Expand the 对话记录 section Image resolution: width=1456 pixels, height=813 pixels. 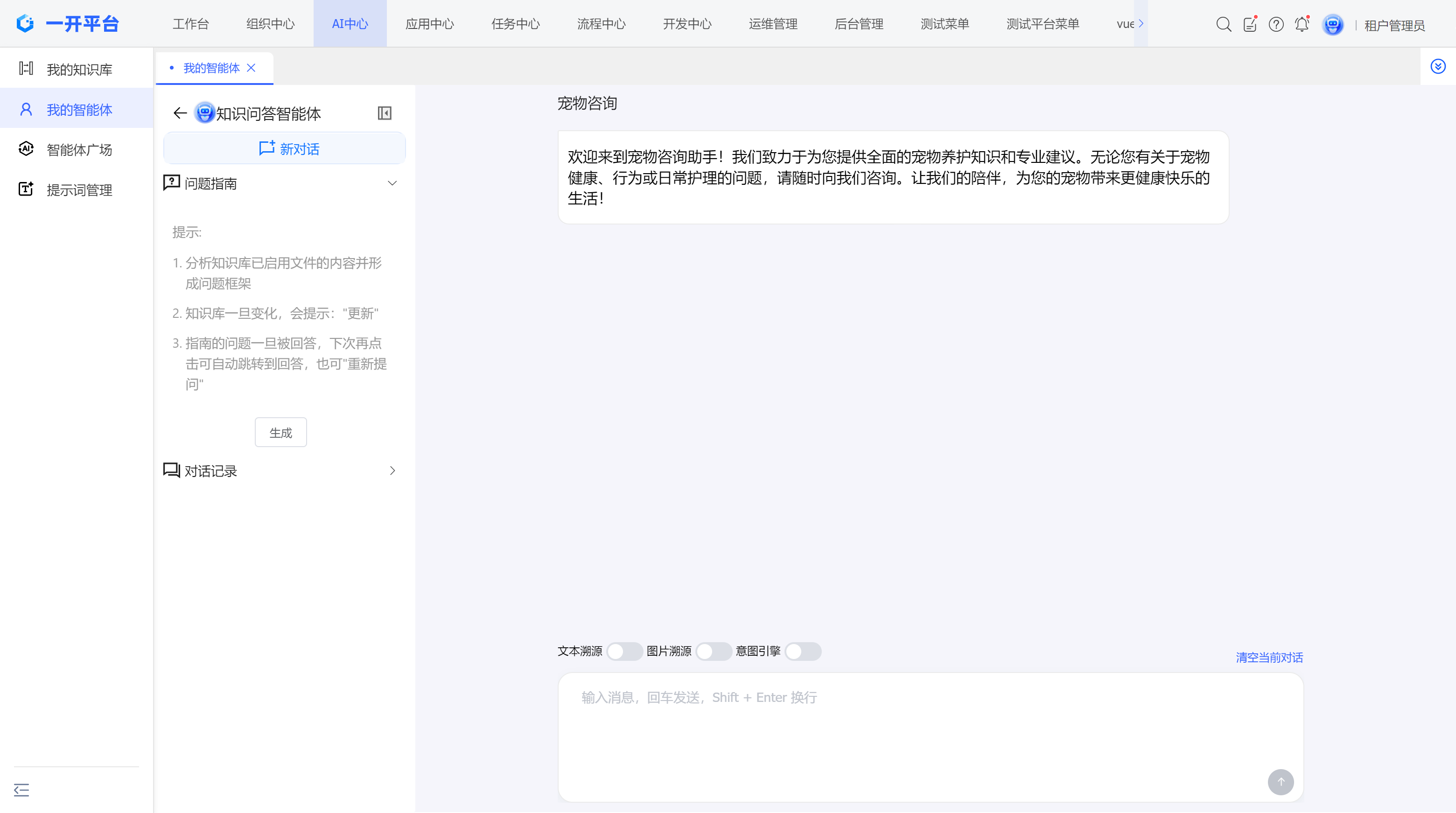392,470
